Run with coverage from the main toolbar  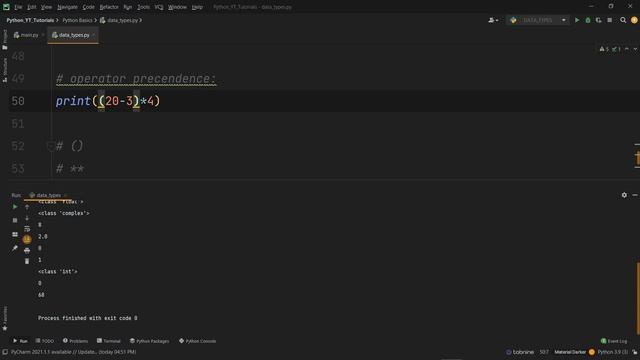coord(598,20)
